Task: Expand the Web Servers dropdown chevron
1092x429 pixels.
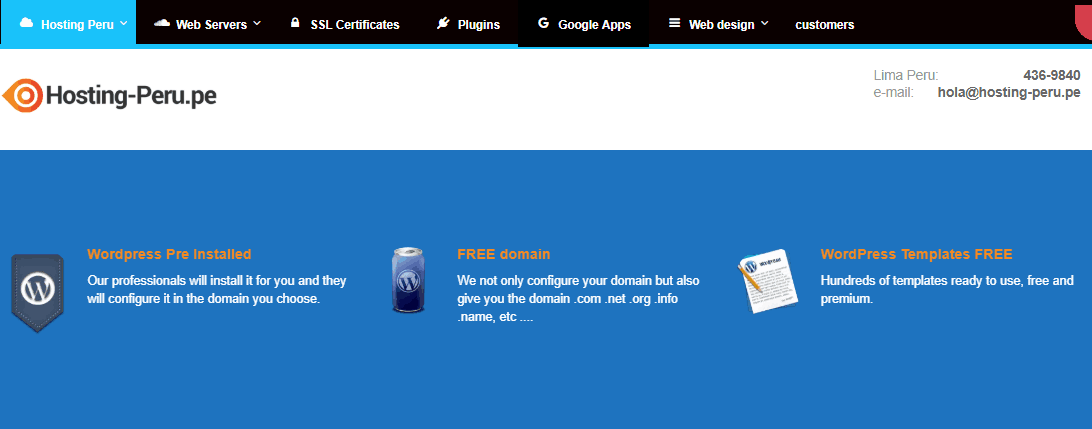Action: tap(256, 23)
